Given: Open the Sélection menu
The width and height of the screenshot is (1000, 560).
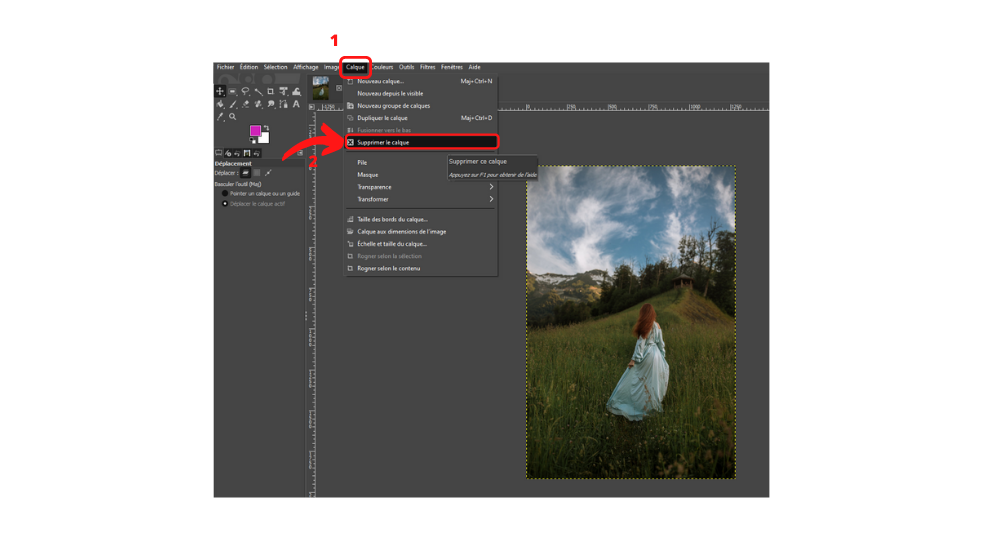Looking at the screenshot, I should (276, 67).
